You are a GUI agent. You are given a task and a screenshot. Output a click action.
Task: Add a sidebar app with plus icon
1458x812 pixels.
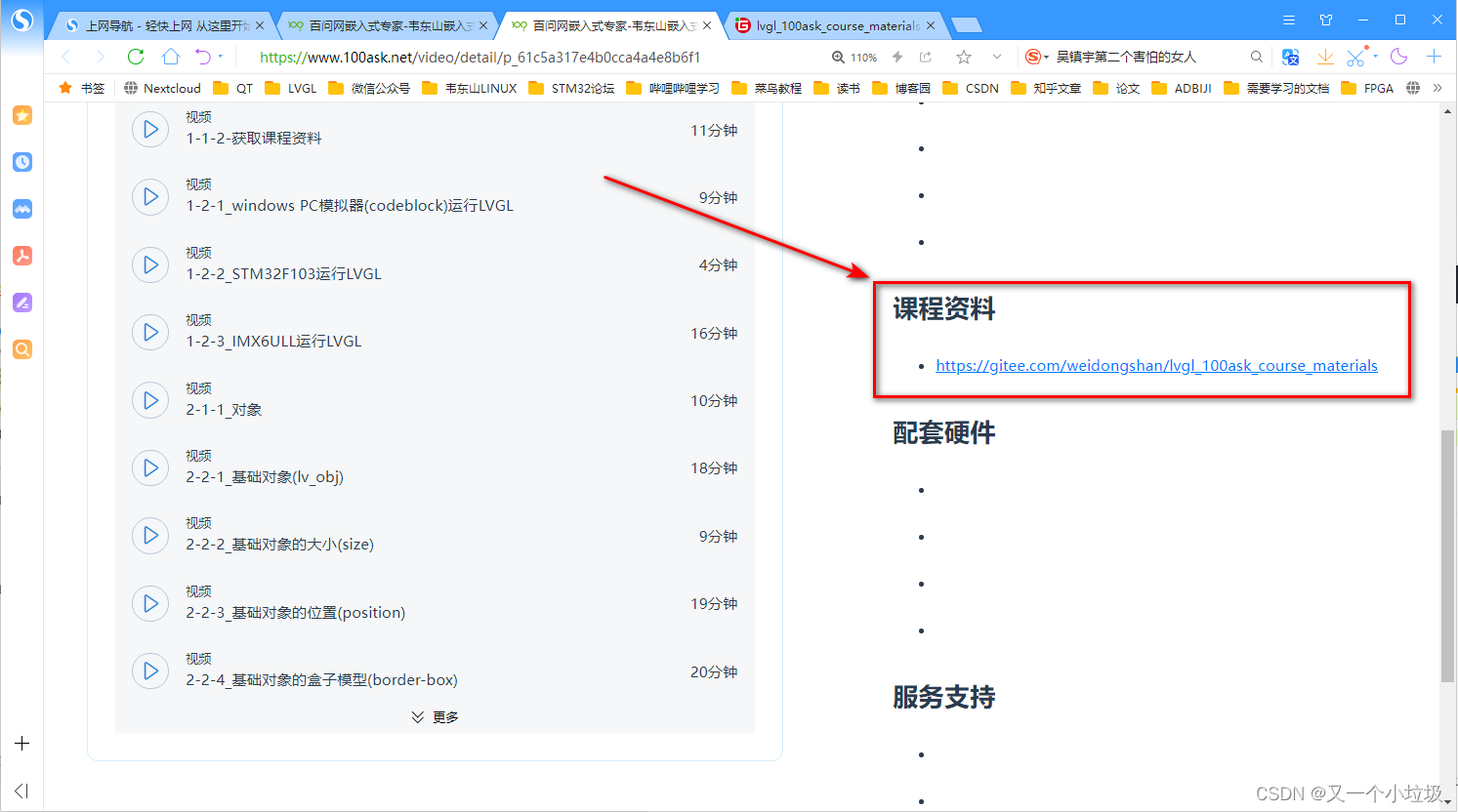[21, 744]
